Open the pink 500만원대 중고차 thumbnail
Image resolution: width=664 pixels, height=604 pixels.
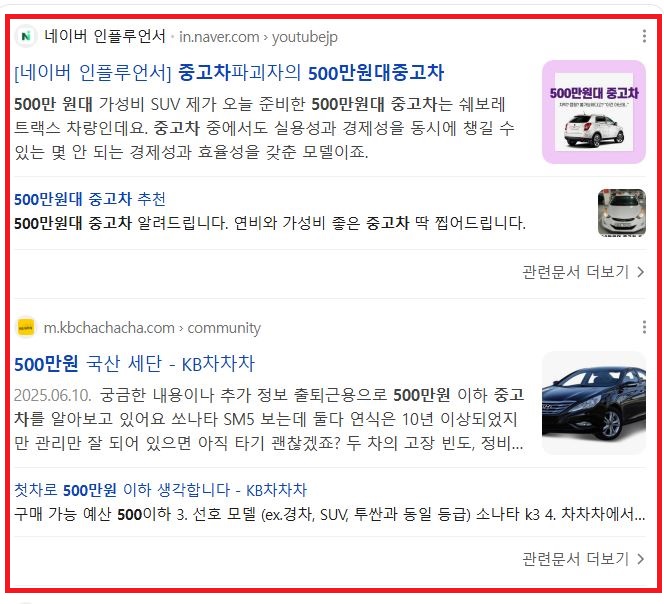[x=594, y=112]
